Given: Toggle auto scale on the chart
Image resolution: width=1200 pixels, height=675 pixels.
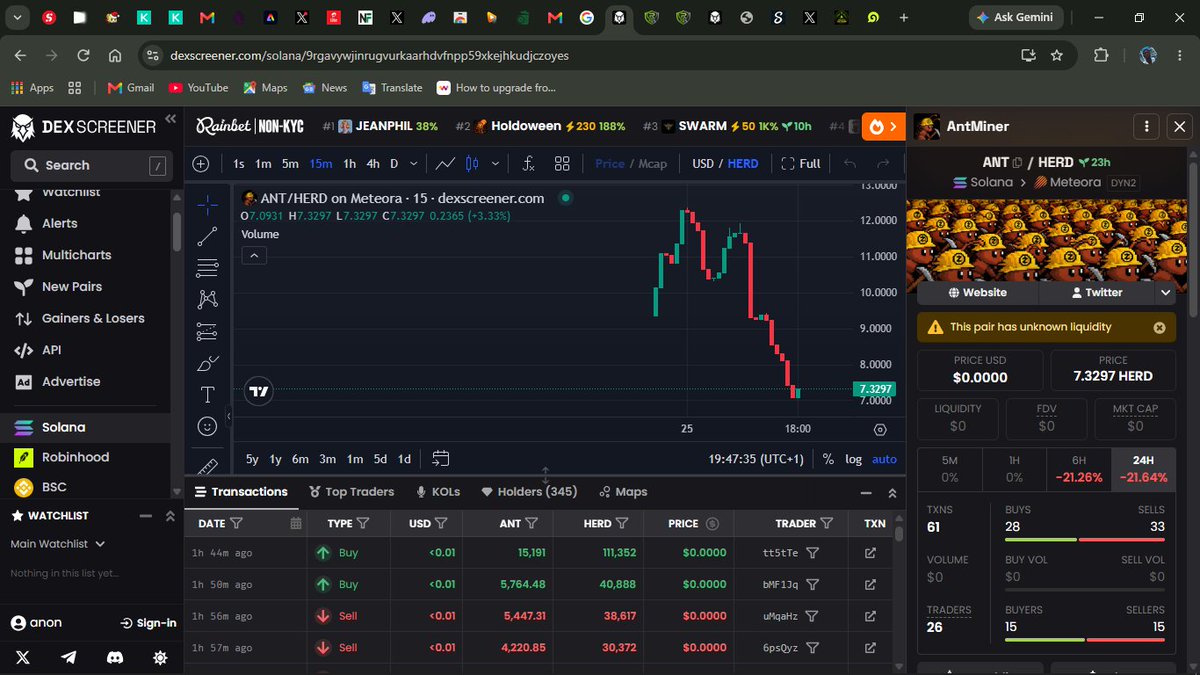Looking at the screenshot, I should click(884, 459).
